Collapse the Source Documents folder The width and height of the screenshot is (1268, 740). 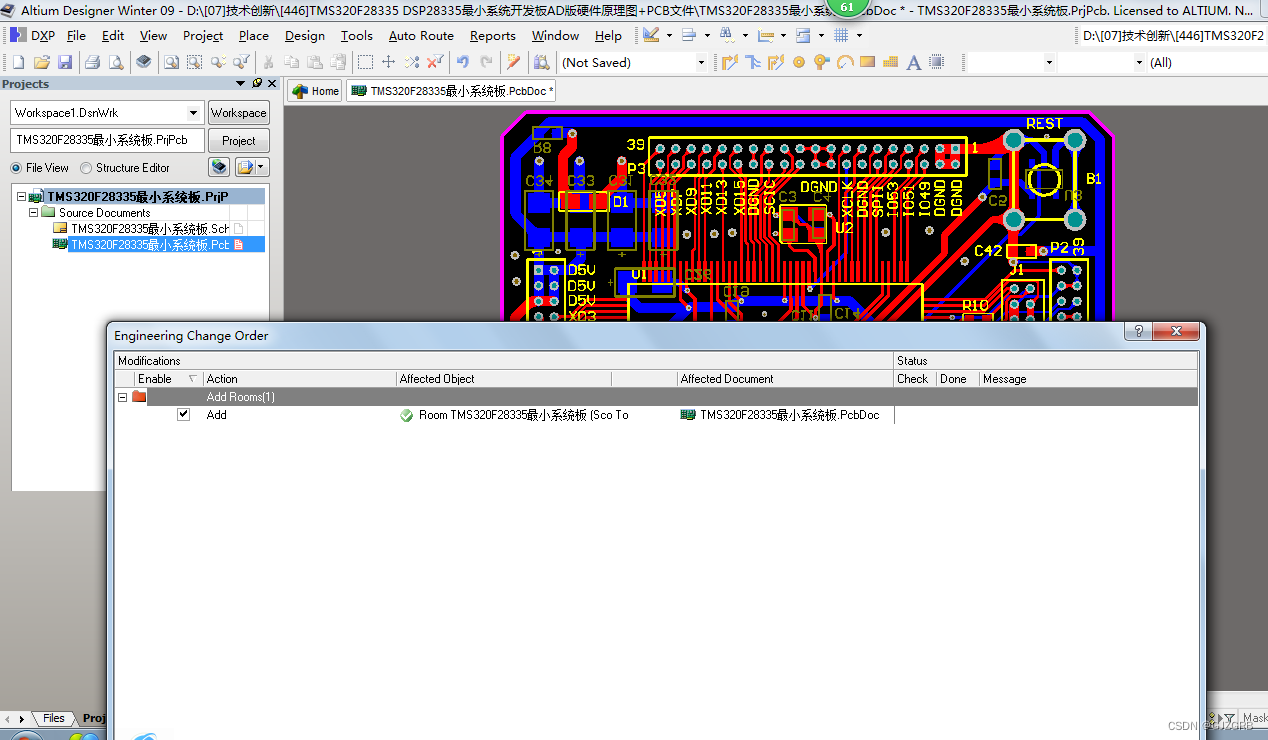pyautogui.click(x=33, y=213)
